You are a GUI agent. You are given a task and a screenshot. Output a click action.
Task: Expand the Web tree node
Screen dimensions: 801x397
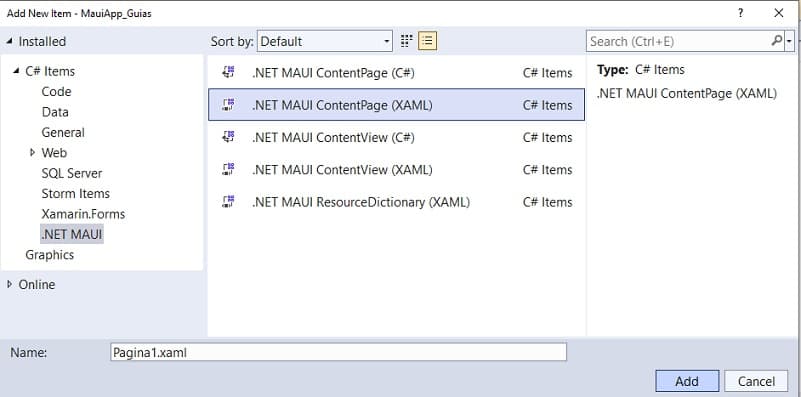pyautogui.click(x=33, y=152)
